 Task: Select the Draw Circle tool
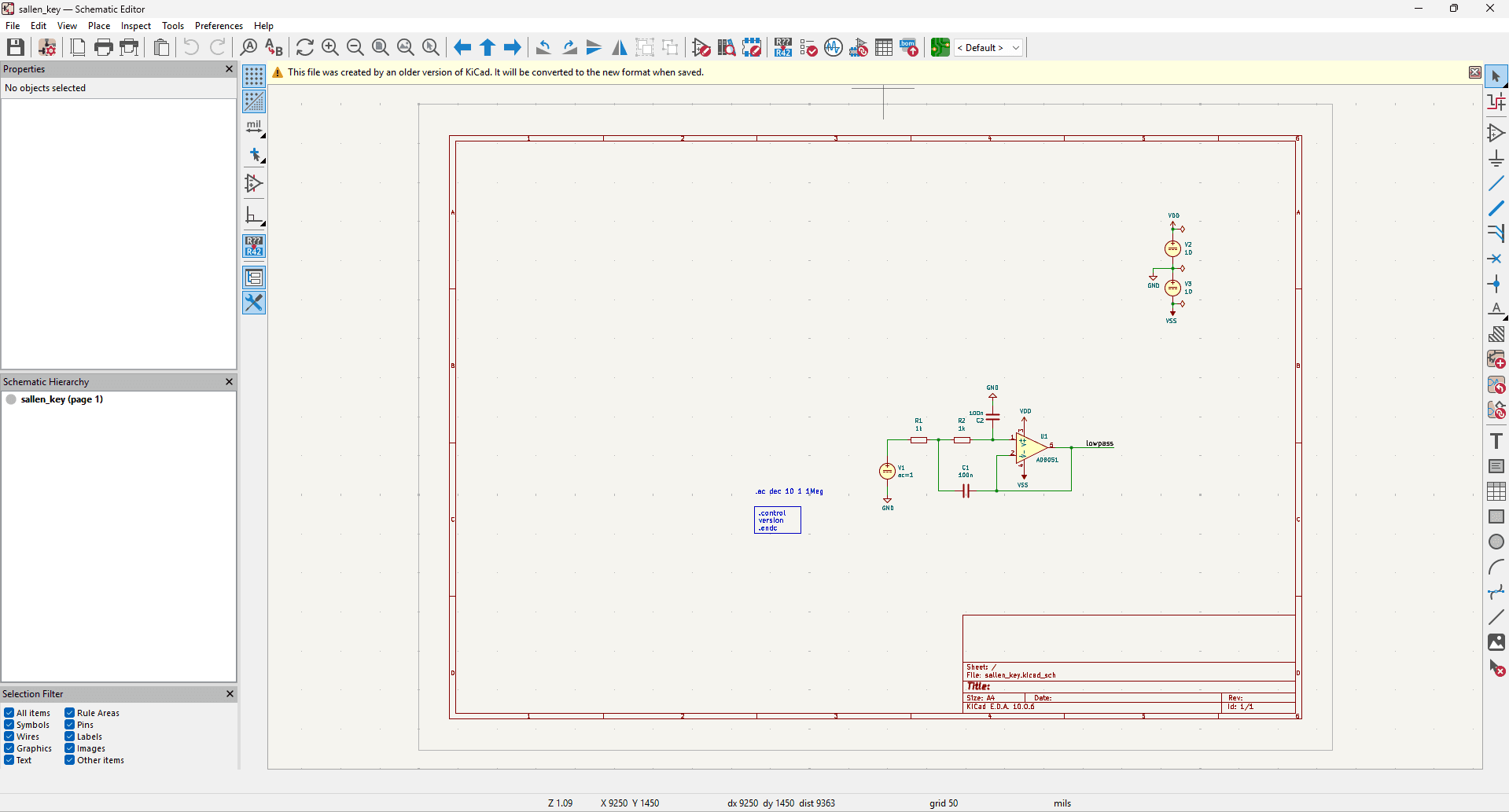[x=1496, y=542]
